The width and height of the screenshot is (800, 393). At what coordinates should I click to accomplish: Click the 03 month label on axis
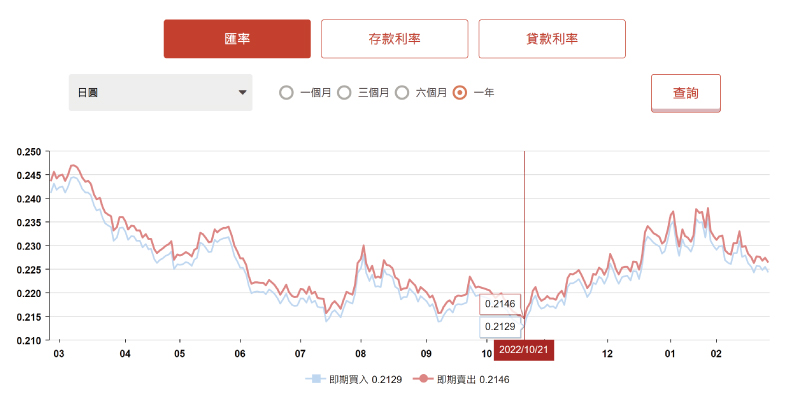[x=59, y=354]
